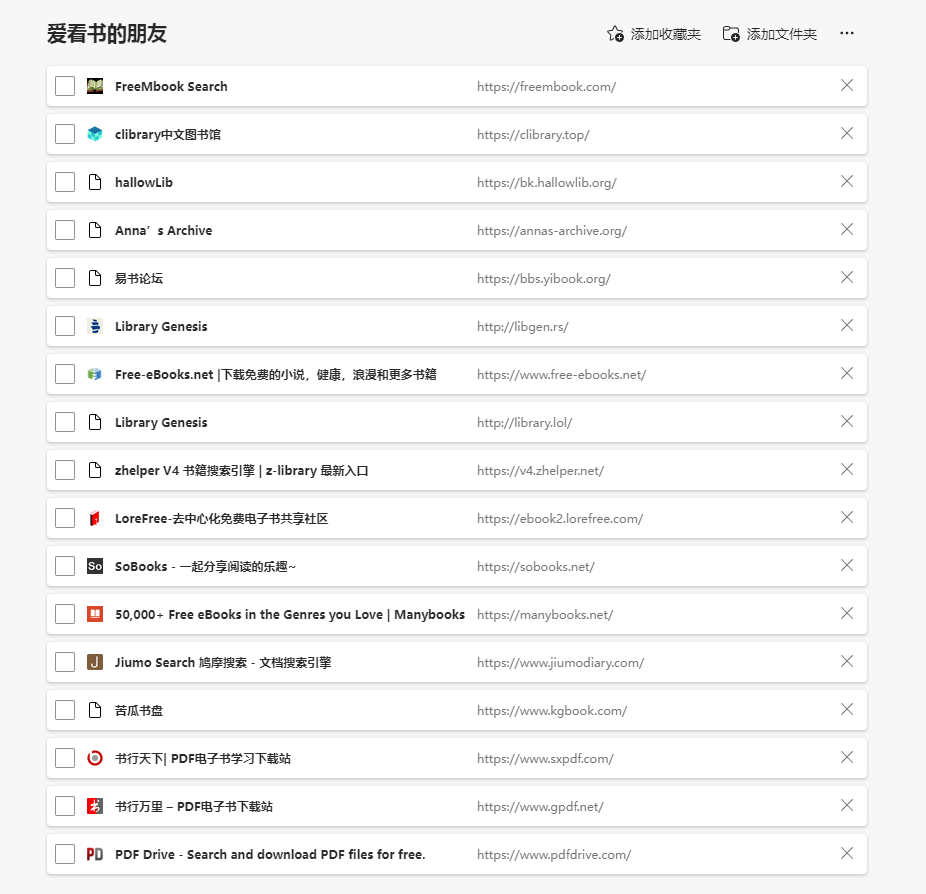Delete the hallowLib favorite entry
Screen dimensions: 926x894
point(847,181)
